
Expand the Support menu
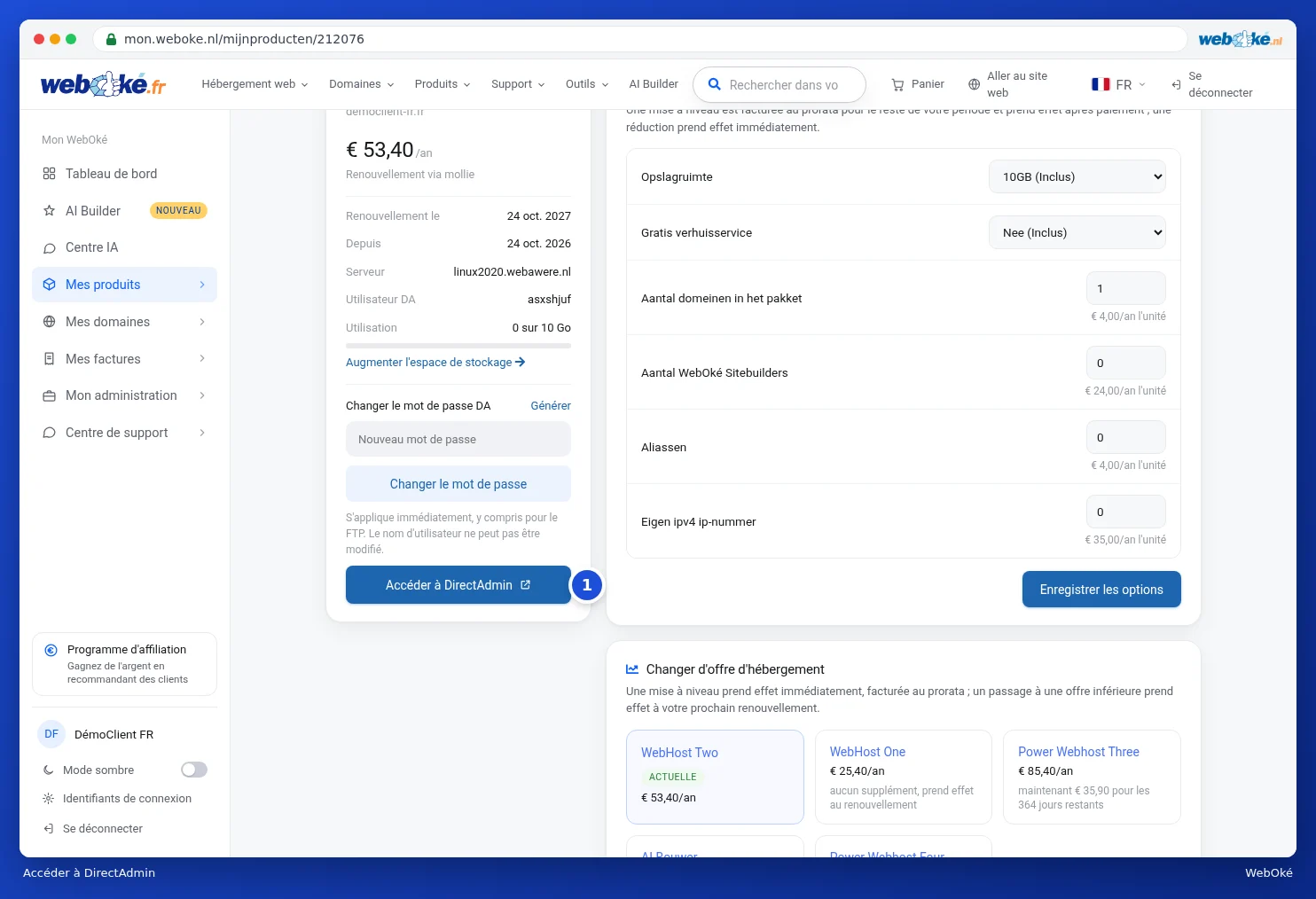[x=518, y=84]
